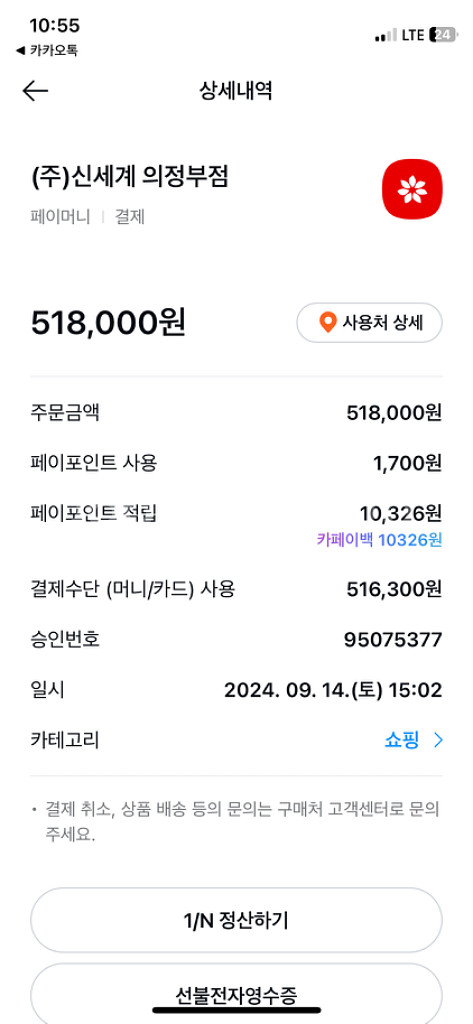Tap the LTE signal bars icon
This screenshot has width=473, height=1024.
[385, 36]
